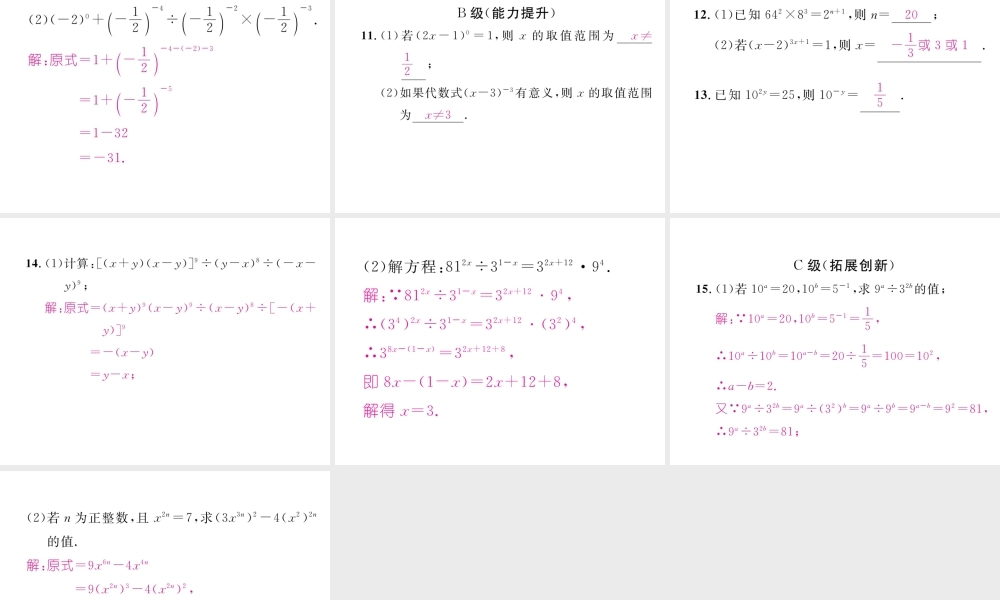Click the line '解:原式=9x^6n-4x^4n'
The width and height of the screenshot is (1000, 600).
(88, 565)
